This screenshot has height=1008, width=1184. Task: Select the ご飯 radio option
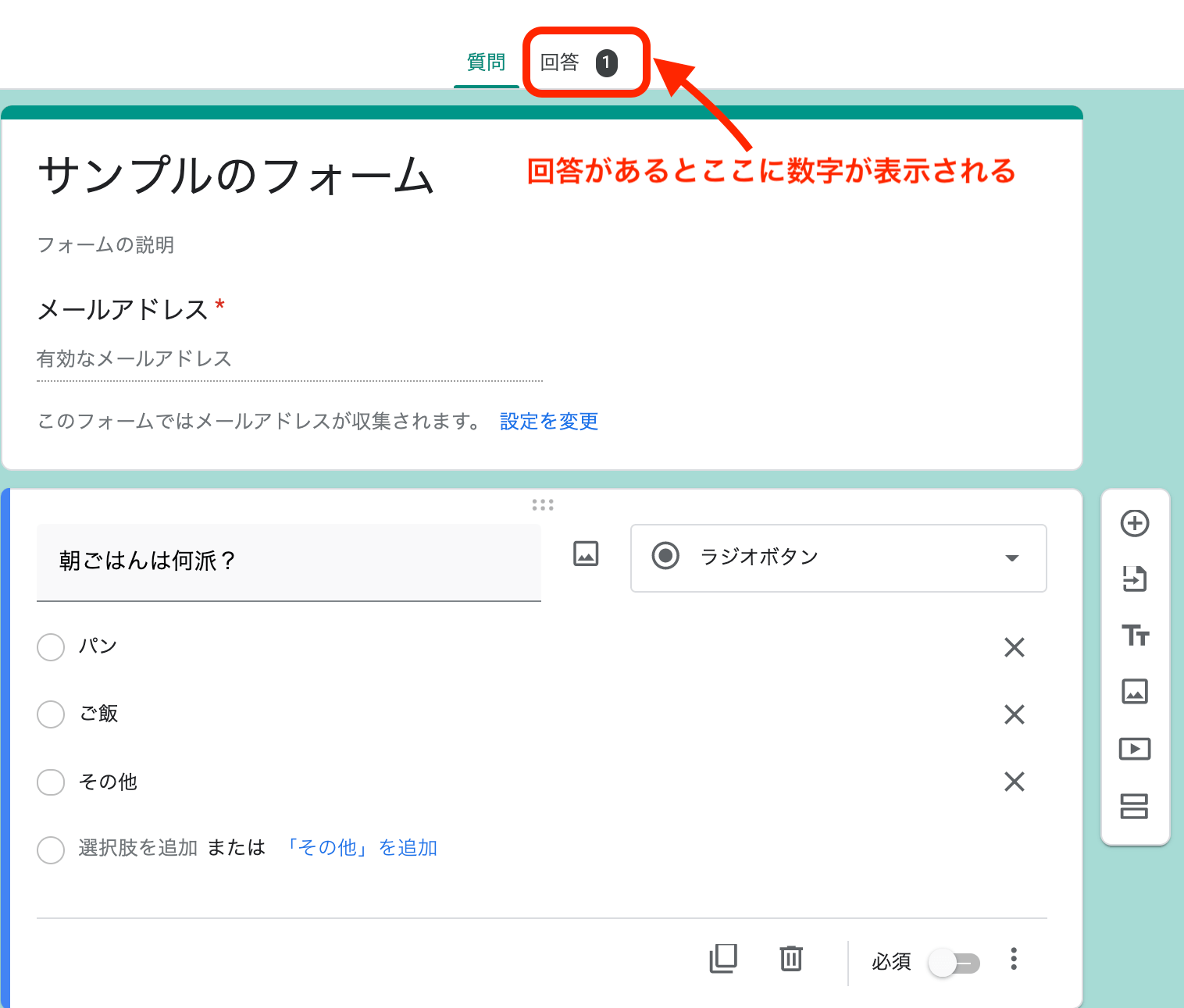point(51,714)
